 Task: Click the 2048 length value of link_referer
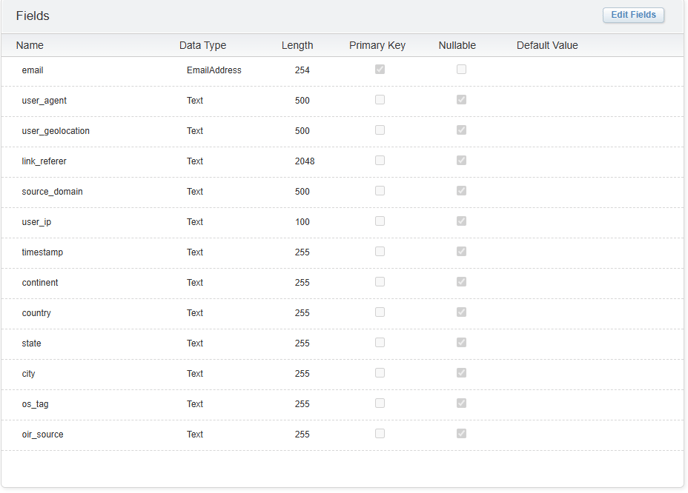coord(304,161)
